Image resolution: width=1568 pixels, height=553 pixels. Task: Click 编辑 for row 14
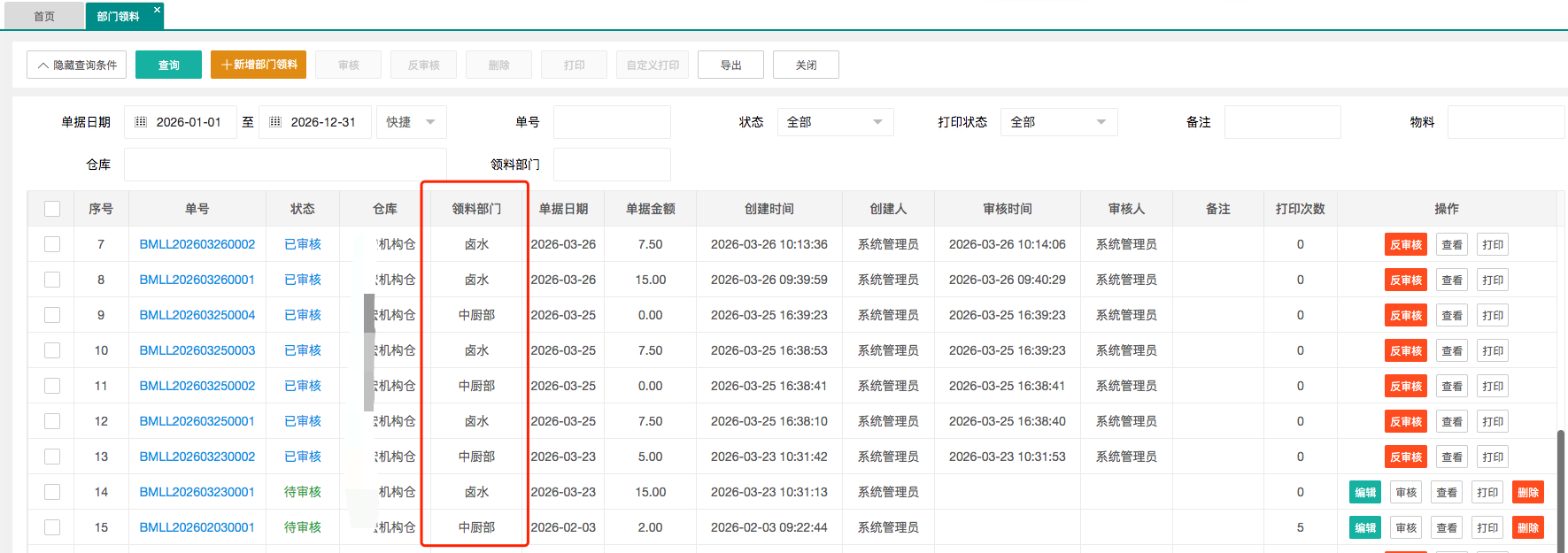(1365, 493)
